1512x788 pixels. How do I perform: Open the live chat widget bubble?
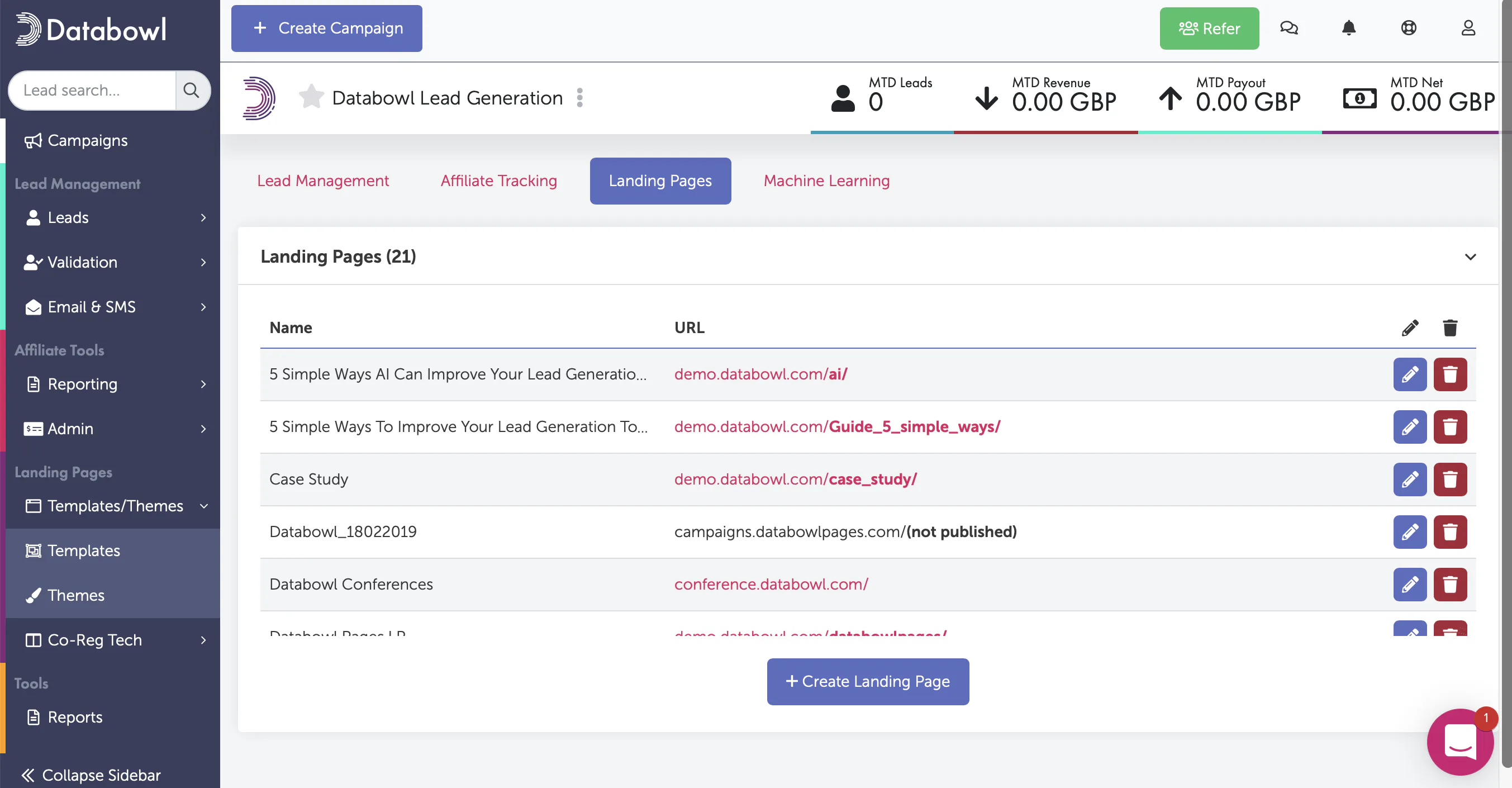coord(1461,742)
